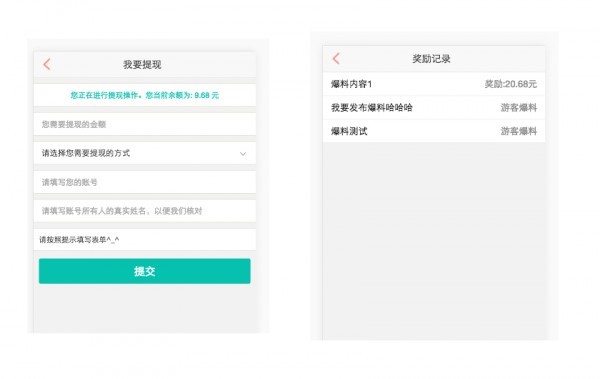The width and height of the screenshot is (600, 379).
Task: Click the 奖励:20.68元 value
Action: click(511, 84)
